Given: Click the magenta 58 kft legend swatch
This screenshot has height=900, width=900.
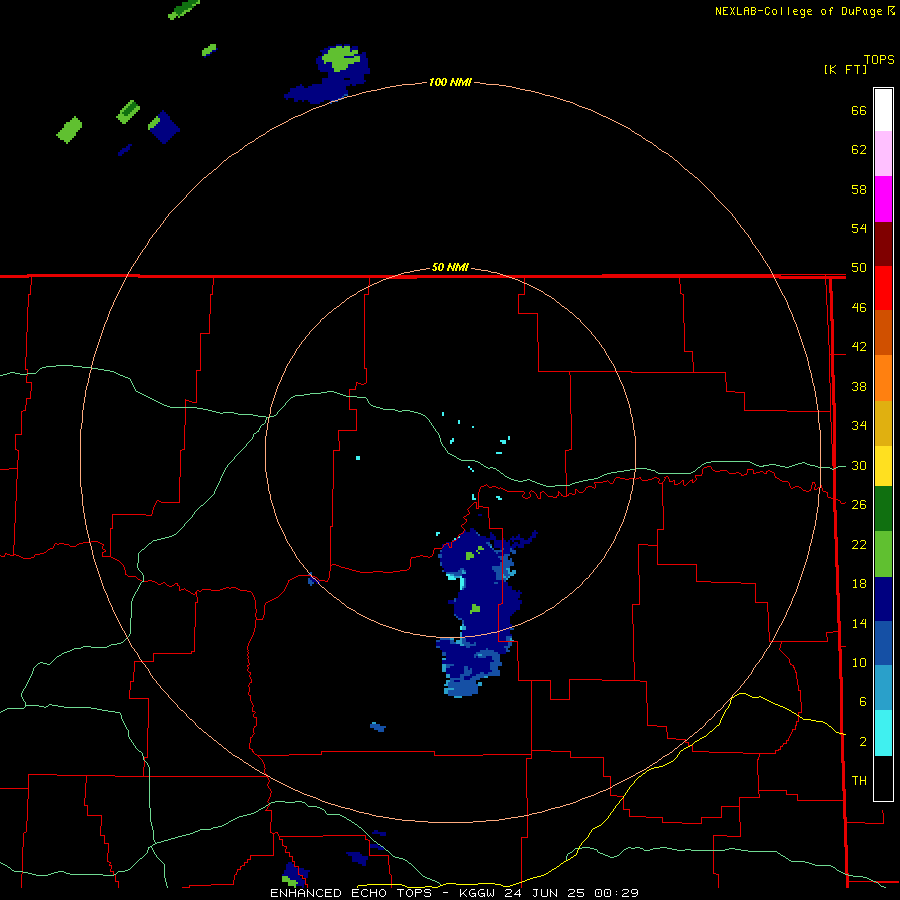Looking at the screenshot, I should click(883, 199).
